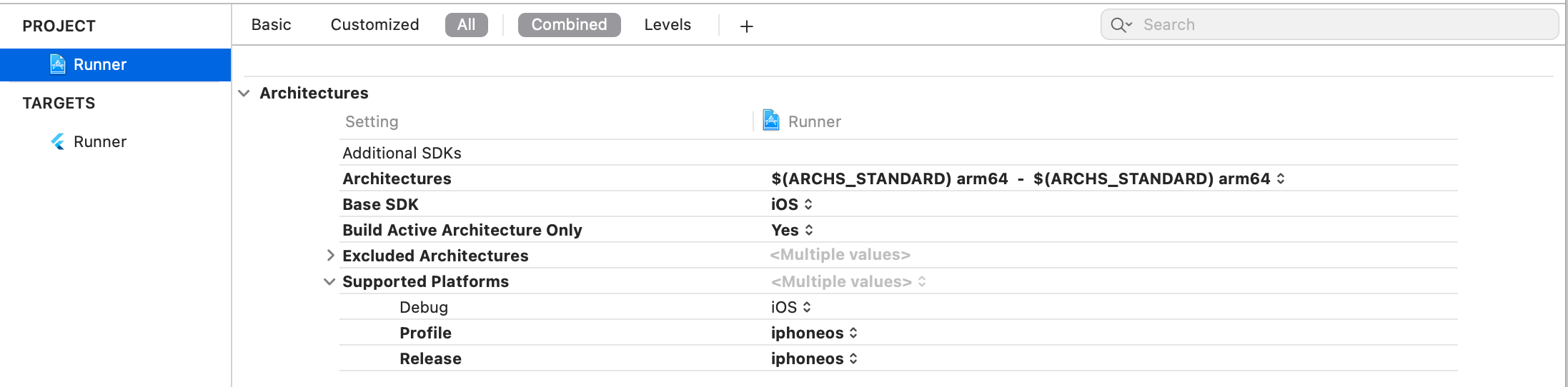
Task: Collapse the Architectures section
Action: [244, 94]
